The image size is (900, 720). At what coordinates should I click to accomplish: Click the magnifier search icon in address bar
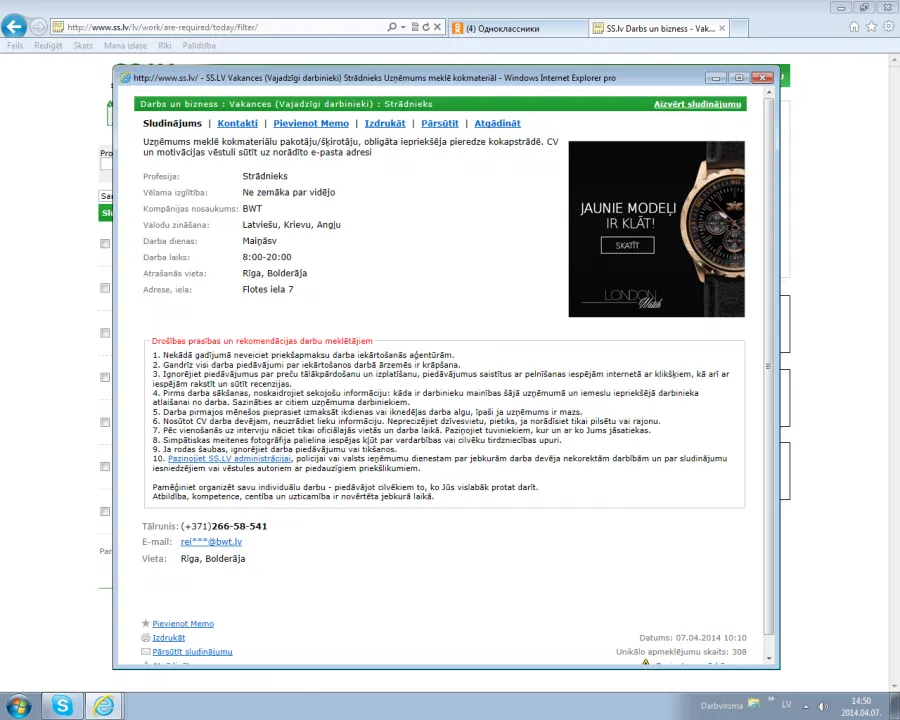[x=392, y=27]
